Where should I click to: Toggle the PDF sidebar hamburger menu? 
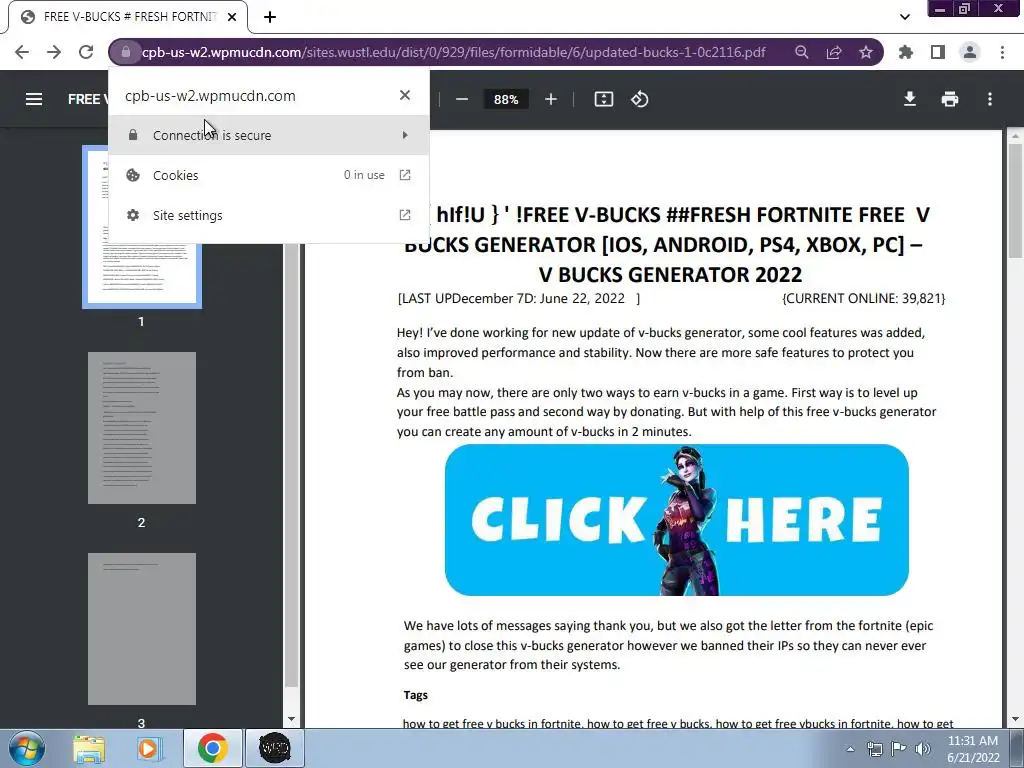pyautogui.click(x=34, y=99)
